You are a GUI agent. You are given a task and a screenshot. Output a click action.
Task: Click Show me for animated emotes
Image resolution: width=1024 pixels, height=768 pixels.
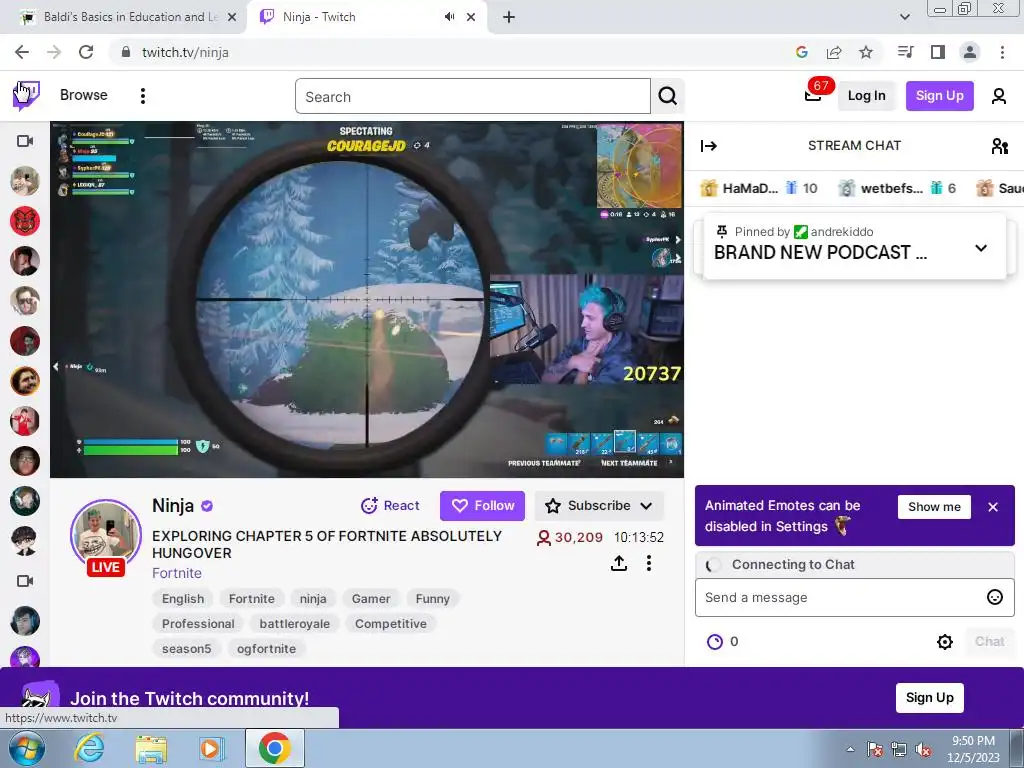[934, 507]
